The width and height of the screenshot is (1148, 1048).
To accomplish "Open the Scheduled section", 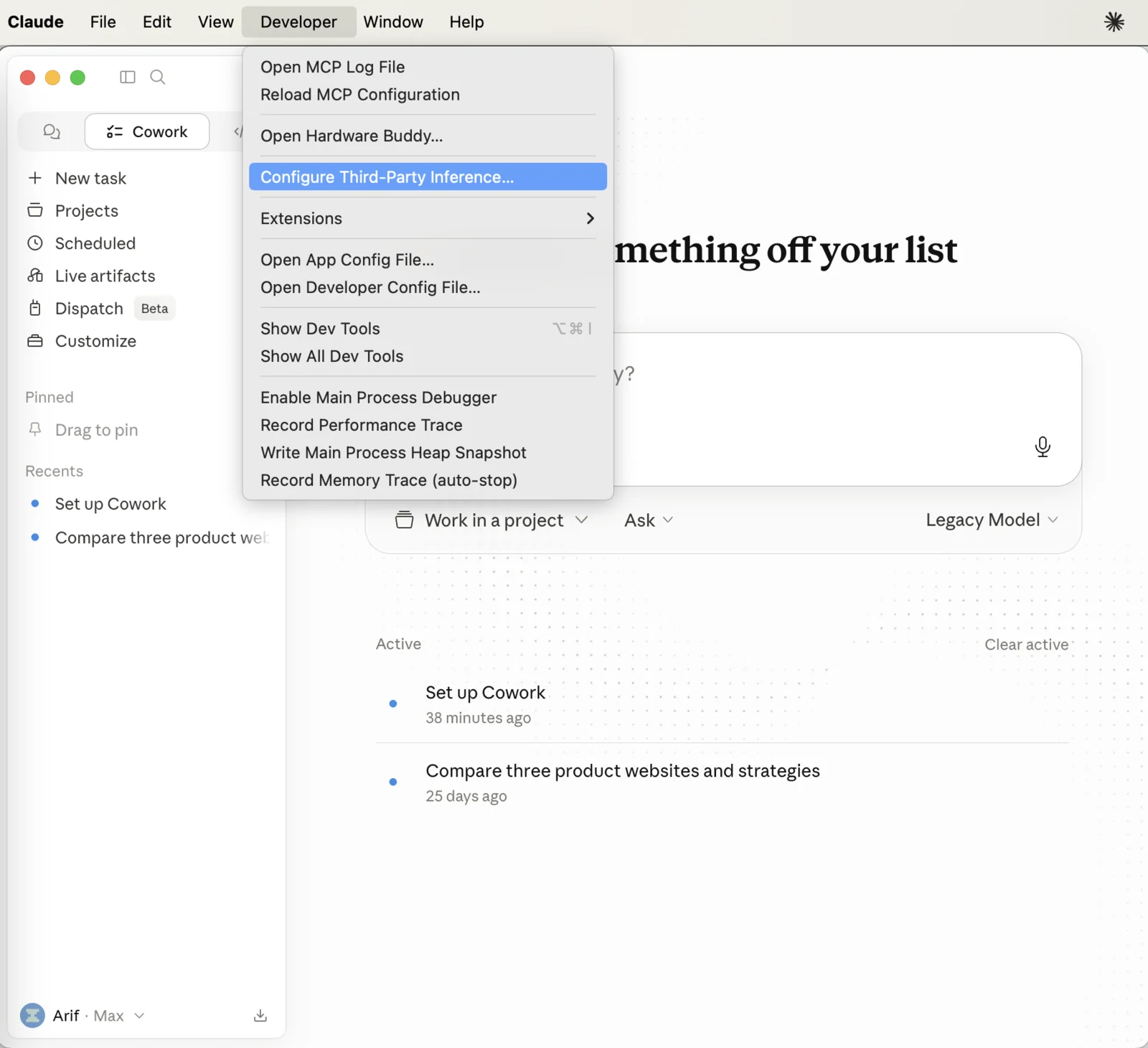I will [x=95, y=243].
